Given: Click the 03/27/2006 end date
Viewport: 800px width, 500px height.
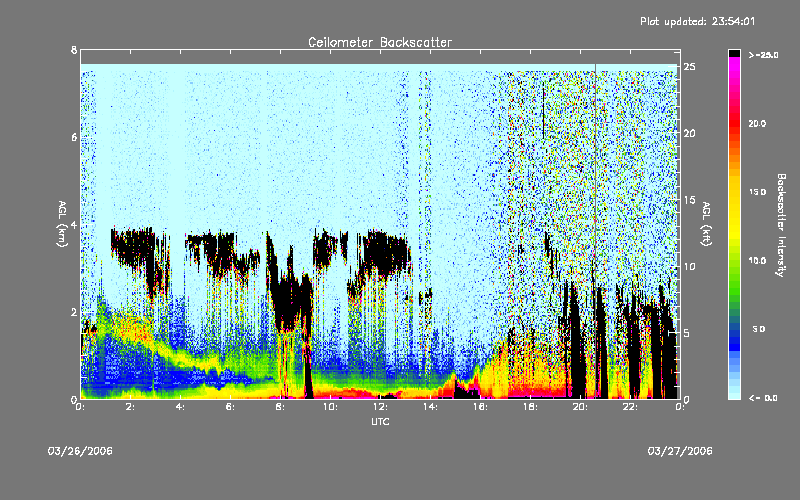Looking at the screenshot, I should (678, 451).
